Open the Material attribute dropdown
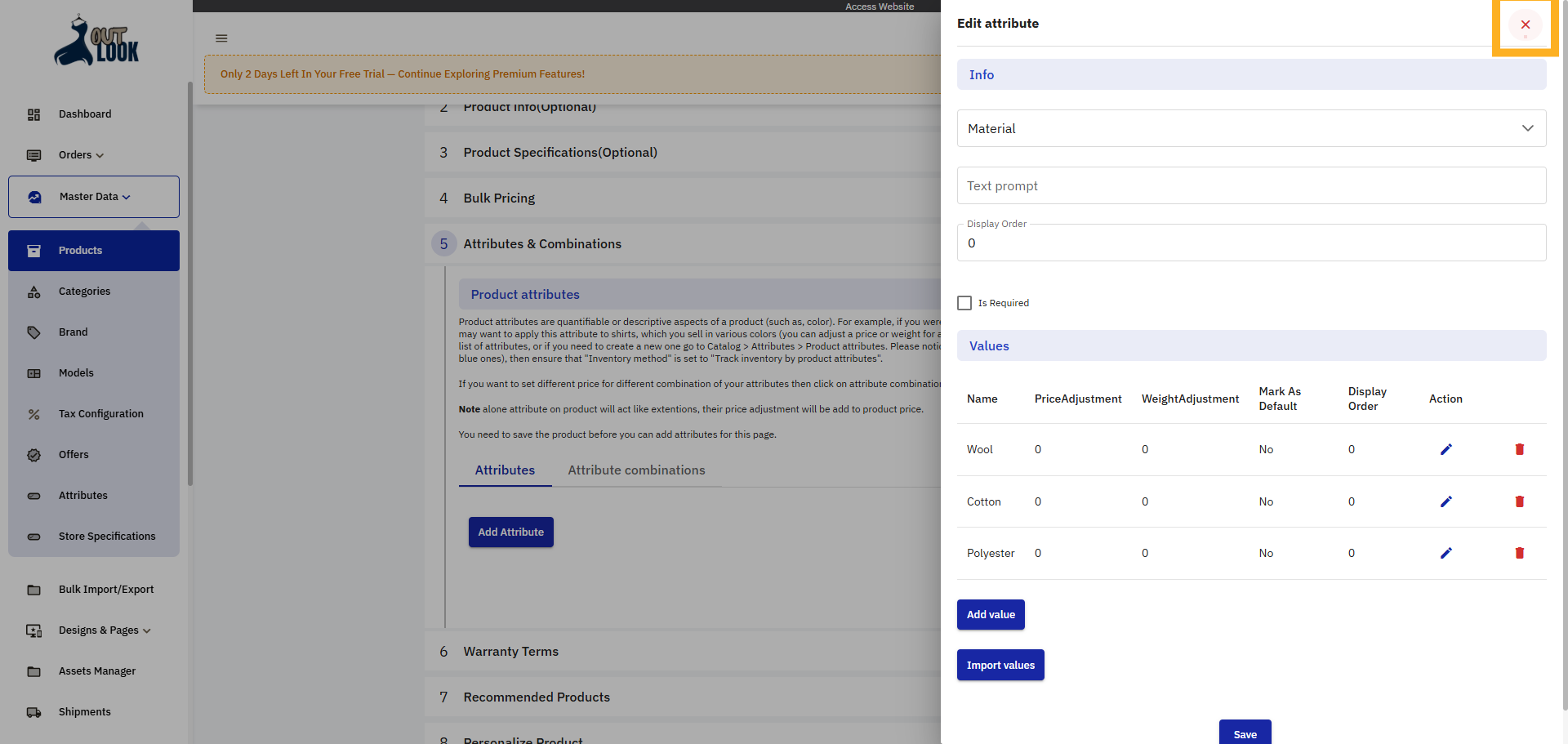Image resolution: width=1568 pixels, height=744 pixels. coord(1526,128)
